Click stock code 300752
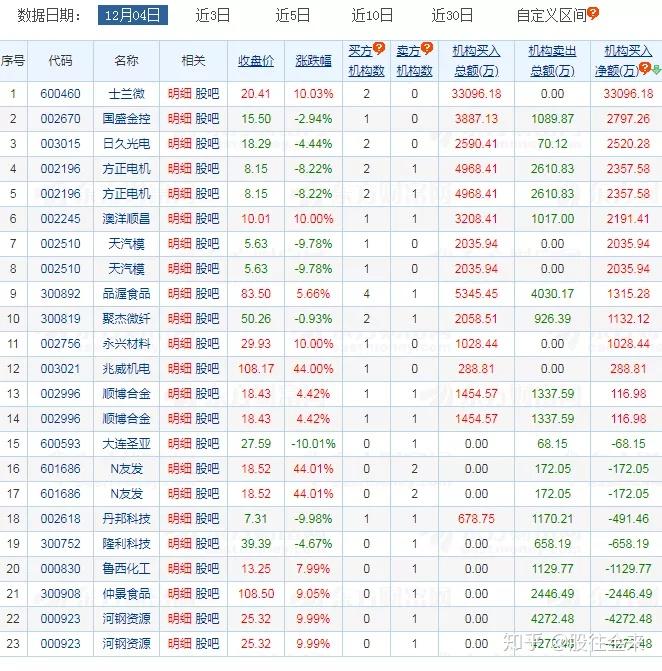This screenshot has width=662, height=671. 60,543
